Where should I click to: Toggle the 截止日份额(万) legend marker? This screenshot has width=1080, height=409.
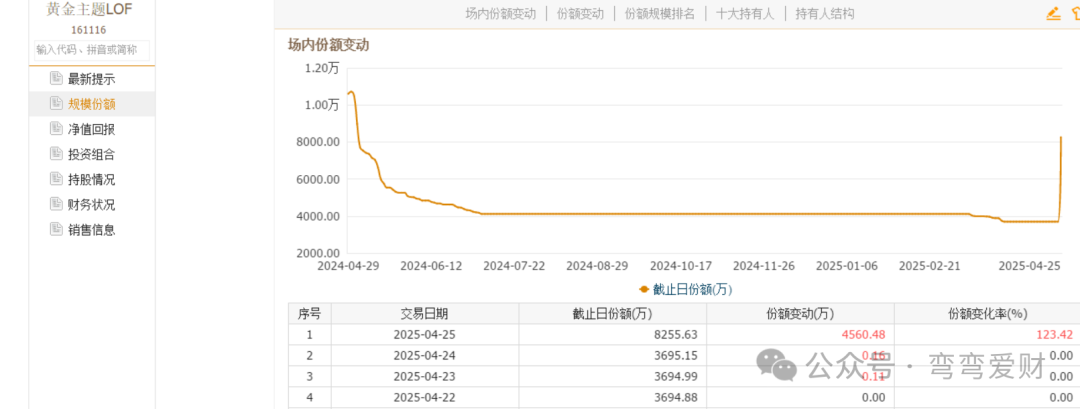[645, 290]
